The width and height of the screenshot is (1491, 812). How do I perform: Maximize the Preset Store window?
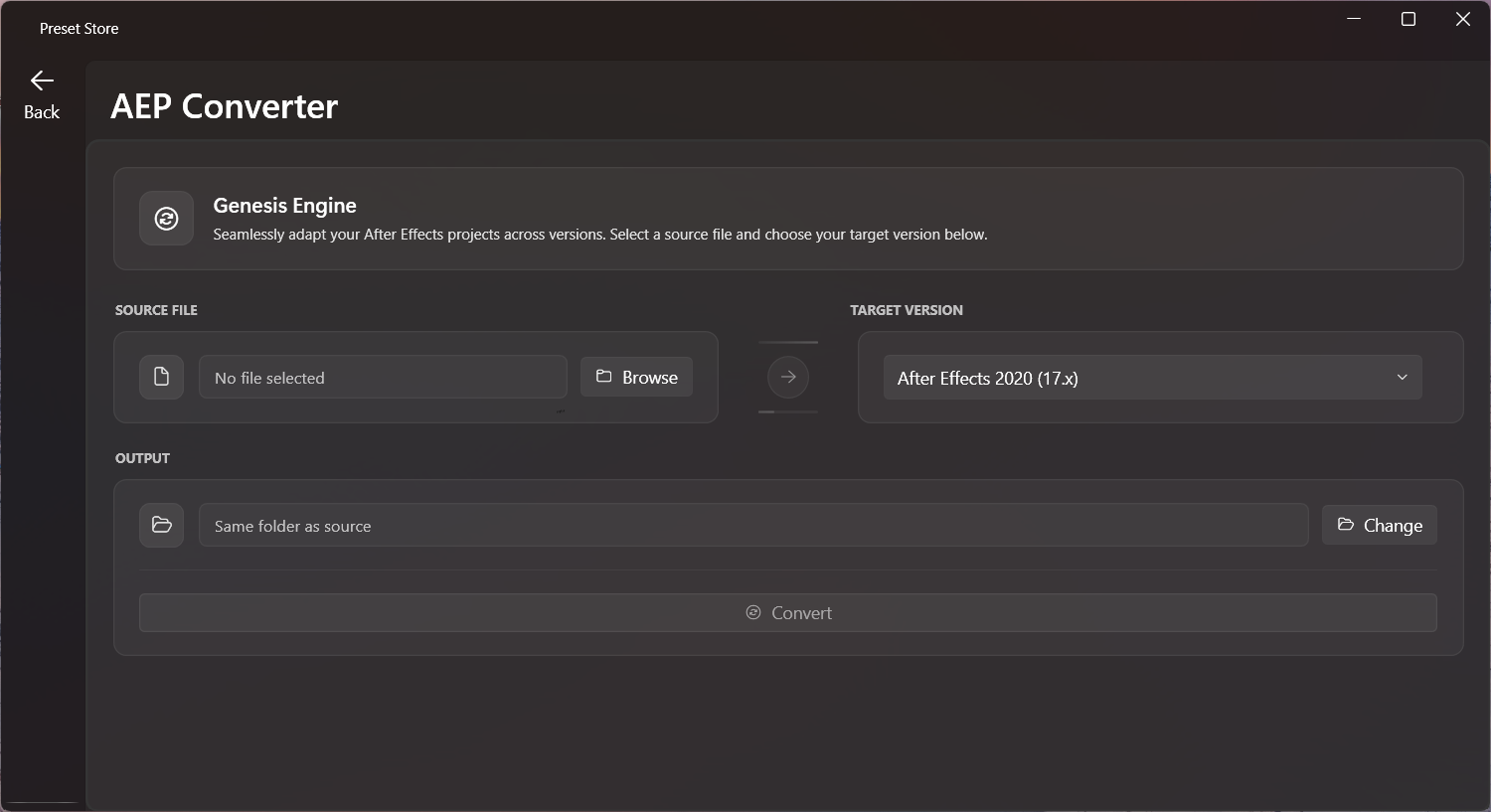click(1408, 19)
